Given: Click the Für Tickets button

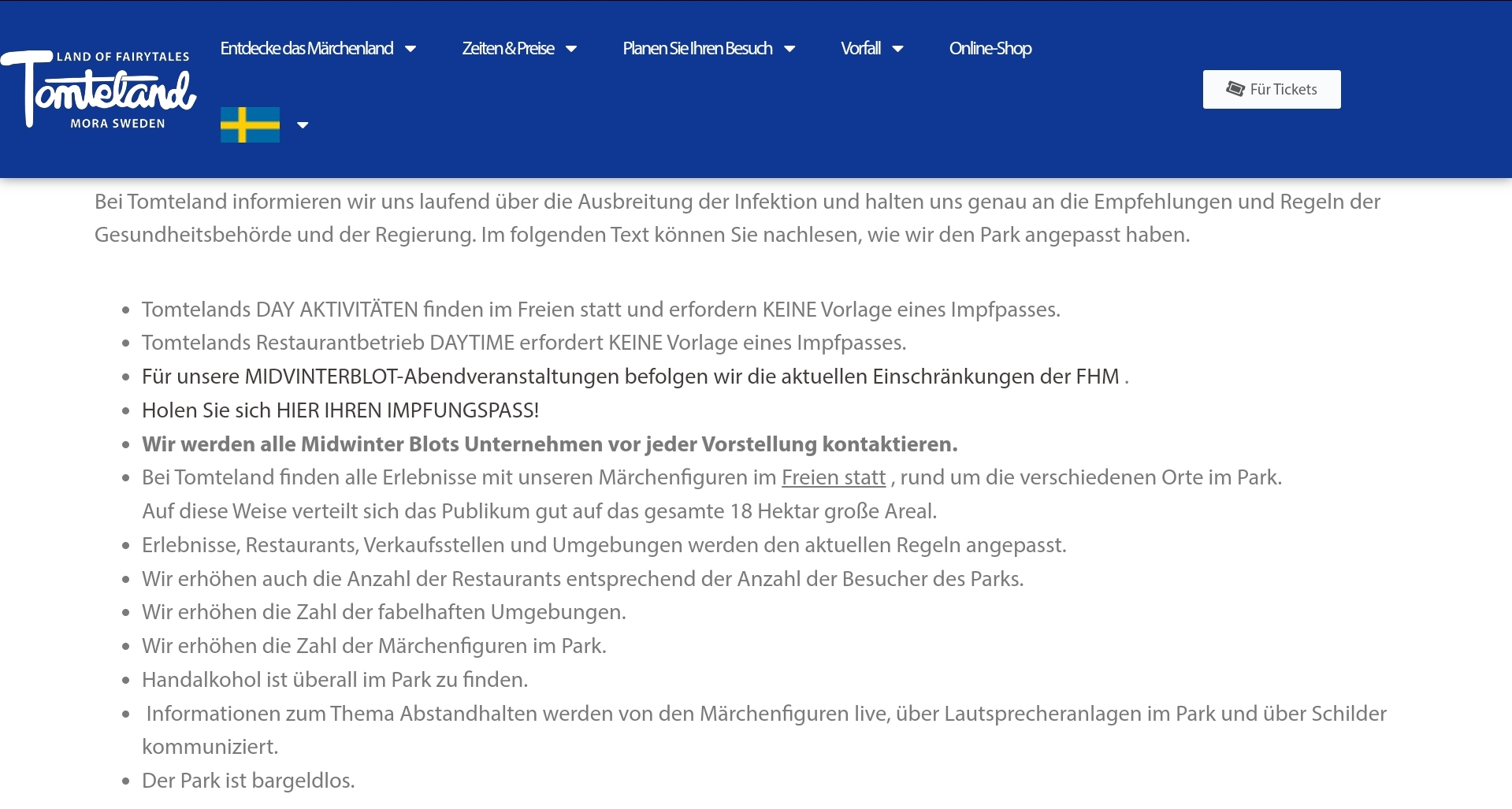Looking at the screenshot, I should pos(1272,89).
